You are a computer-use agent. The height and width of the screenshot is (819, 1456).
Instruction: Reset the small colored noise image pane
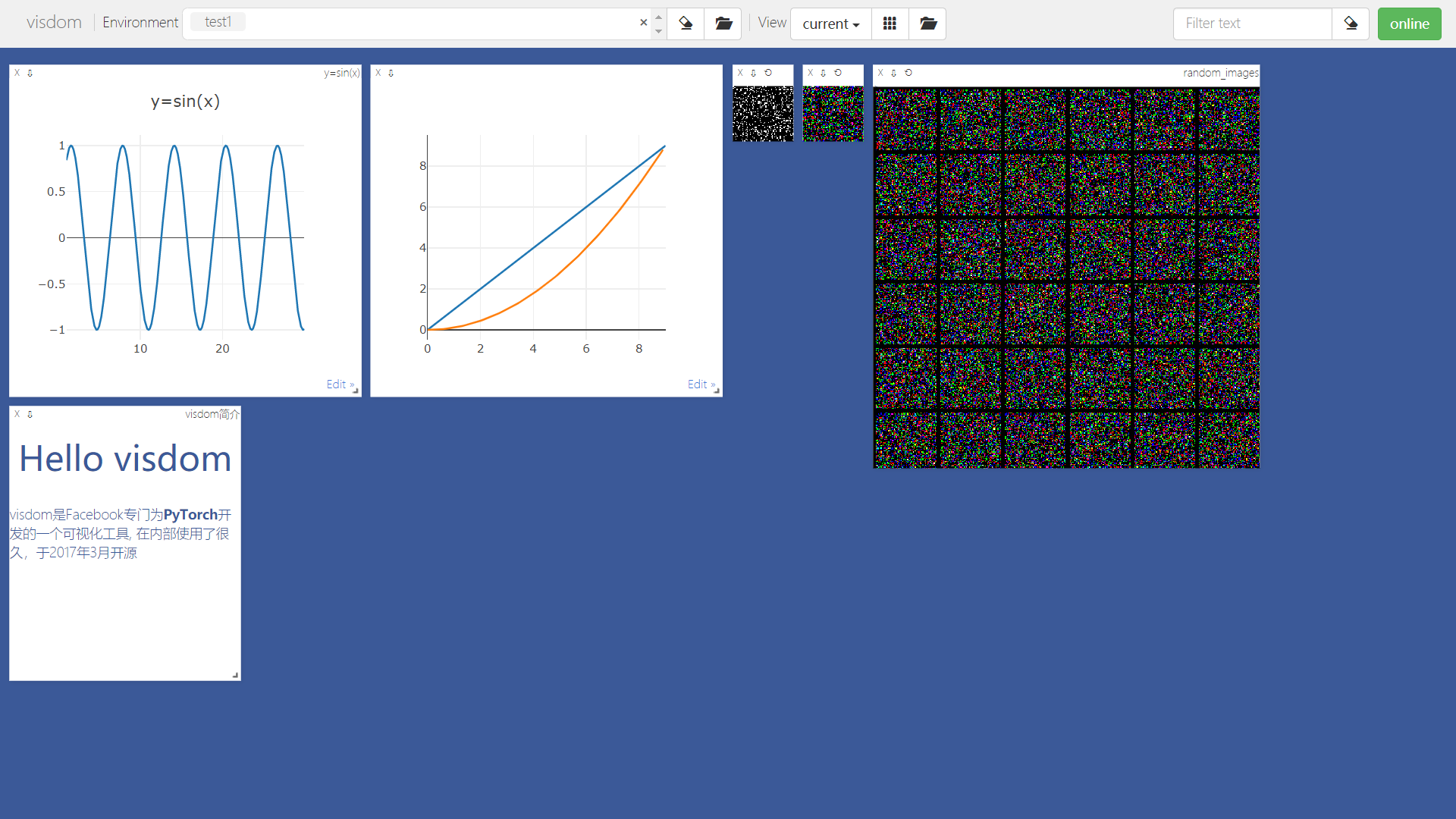(x=838, y=73)
